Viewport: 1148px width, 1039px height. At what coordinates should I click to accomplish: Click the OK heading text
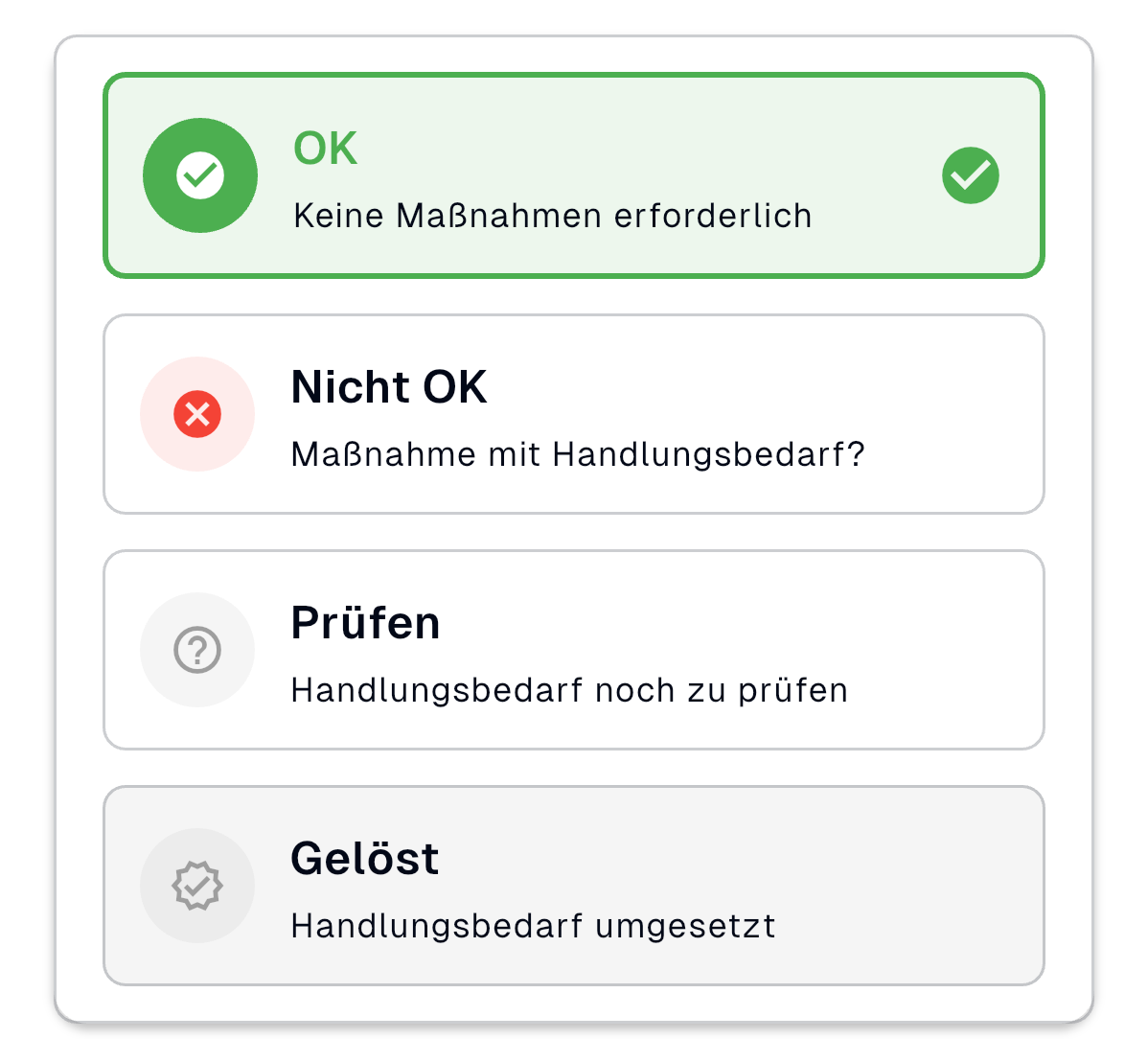[324, 149]
